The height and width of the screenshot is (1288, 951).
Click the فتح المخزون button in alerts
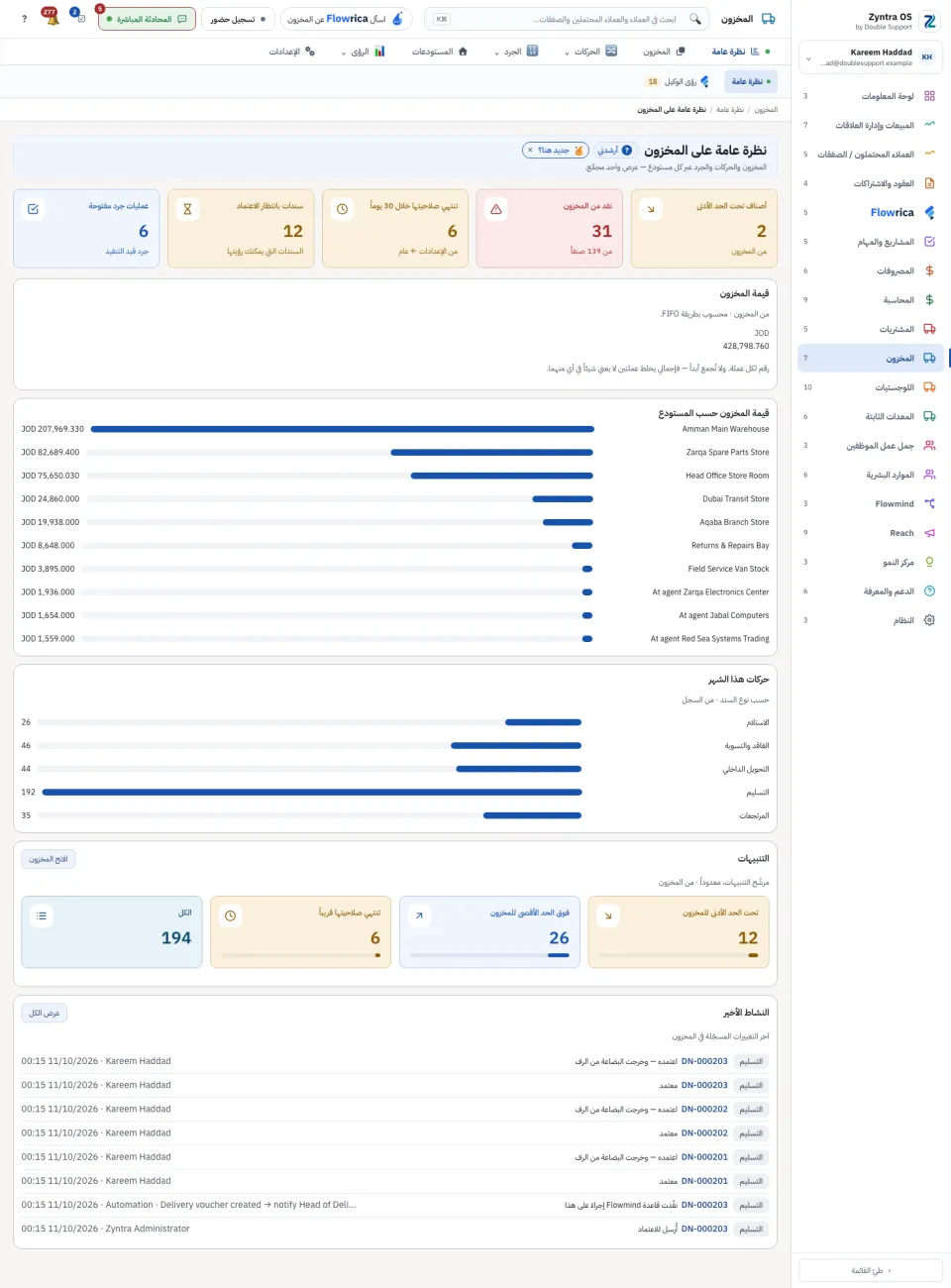point(49,859)
